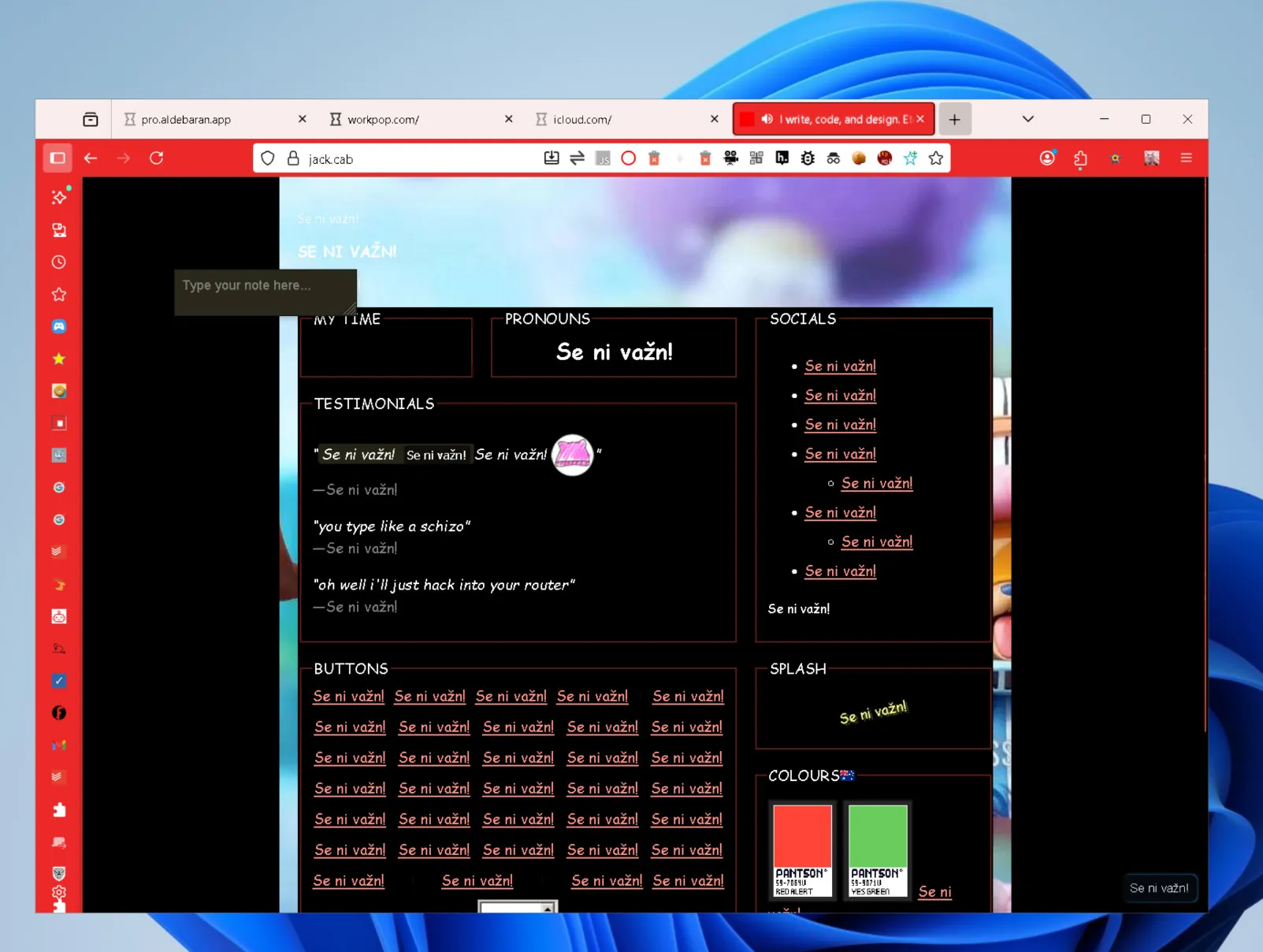The width and height of the screenshot is (1263, 952).
Task: Click the tracking protection shield icon
Action: [x=268, y=158]
